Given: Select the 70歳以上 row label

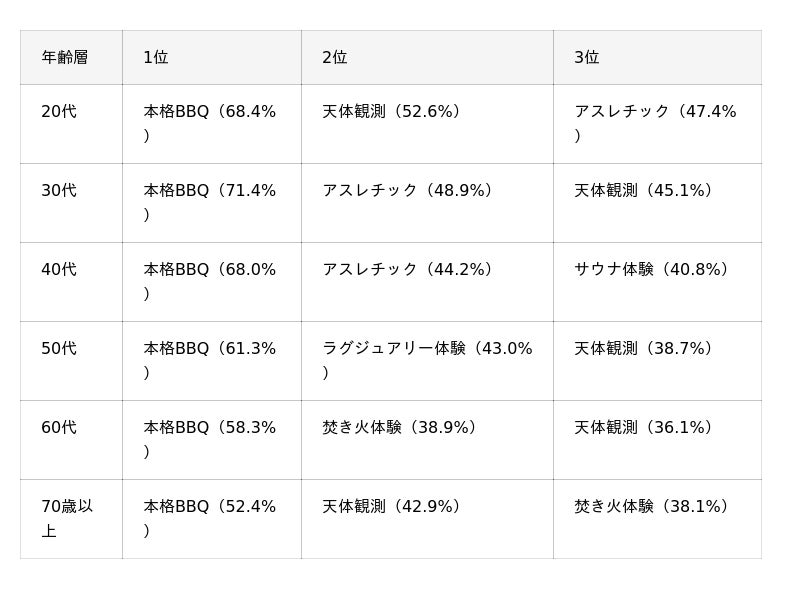Looking at the screenshot, I should point(67,518).
